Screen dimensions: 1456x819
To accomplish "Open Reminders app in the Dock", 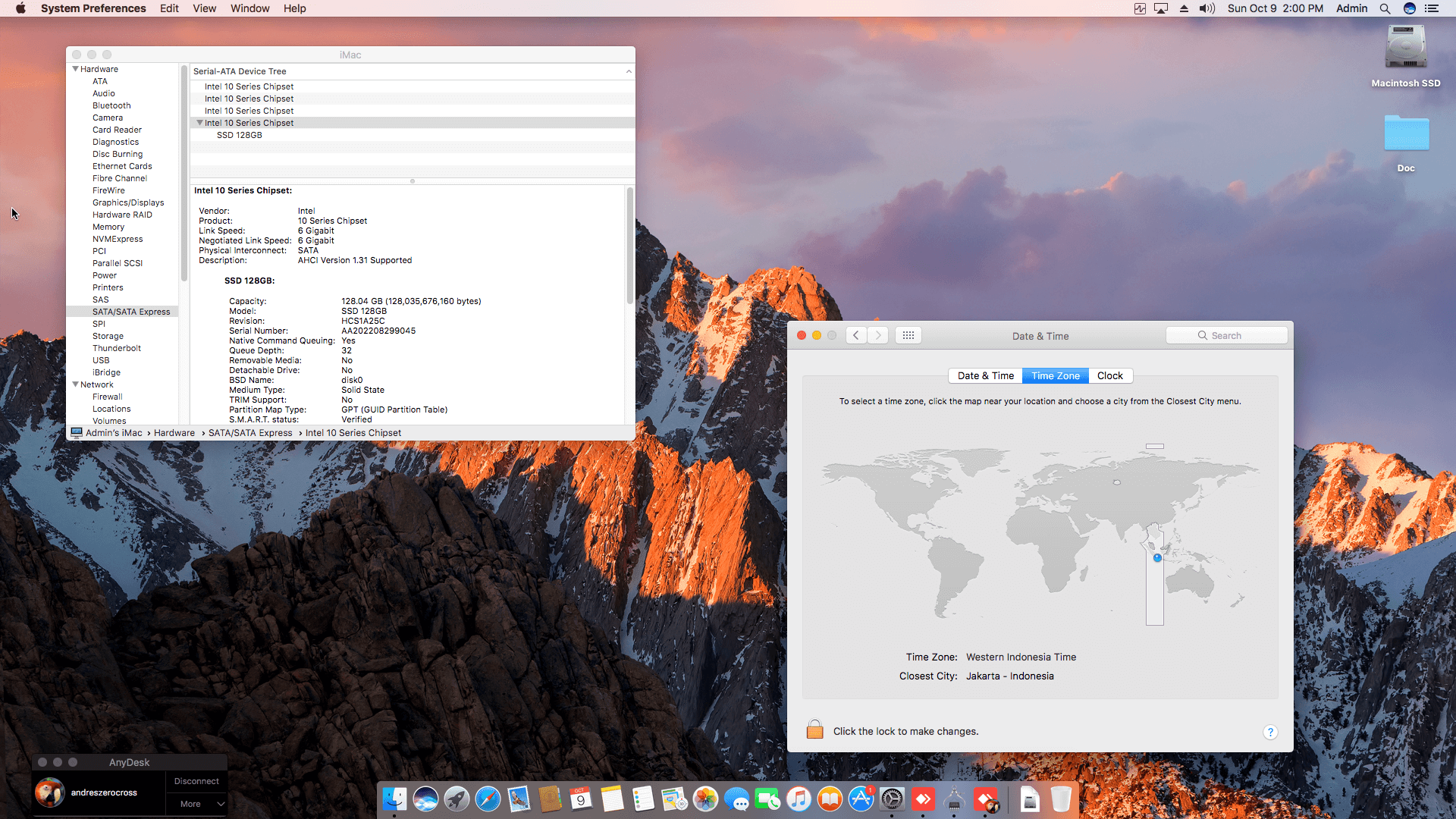I will click(x=643, y=799).
